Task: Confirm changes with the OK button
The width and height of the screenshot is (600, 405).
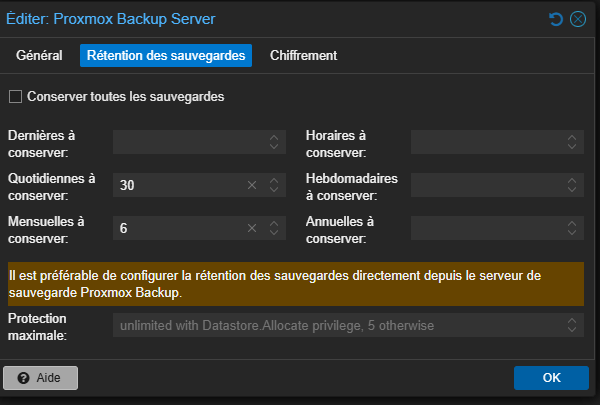Action: (x=551, y=378)
